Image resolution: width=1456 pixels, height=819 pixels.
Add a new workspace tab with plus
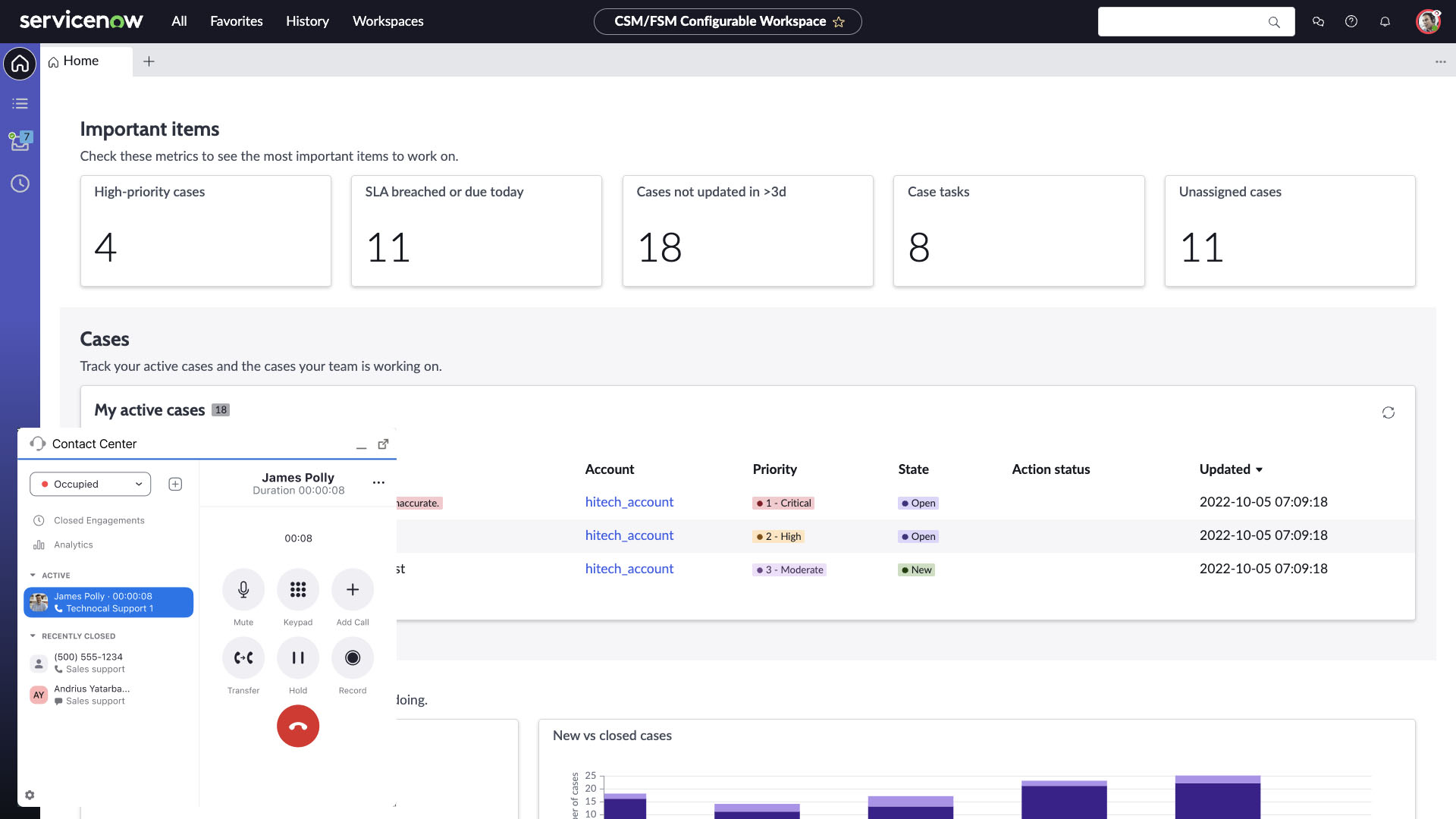(149, 61)
